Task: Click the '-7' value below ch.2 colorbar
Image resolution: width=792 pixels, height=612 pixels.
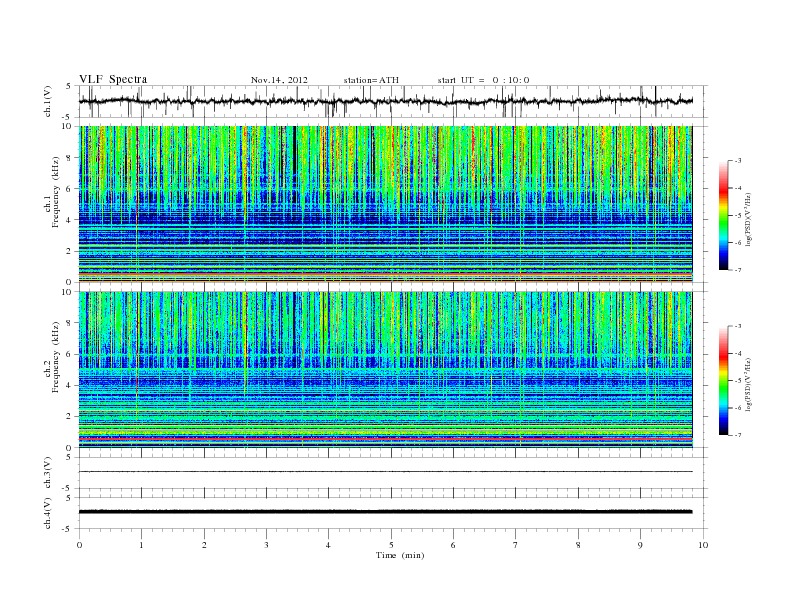Action: pyautogui.click(x=738, y=435)
